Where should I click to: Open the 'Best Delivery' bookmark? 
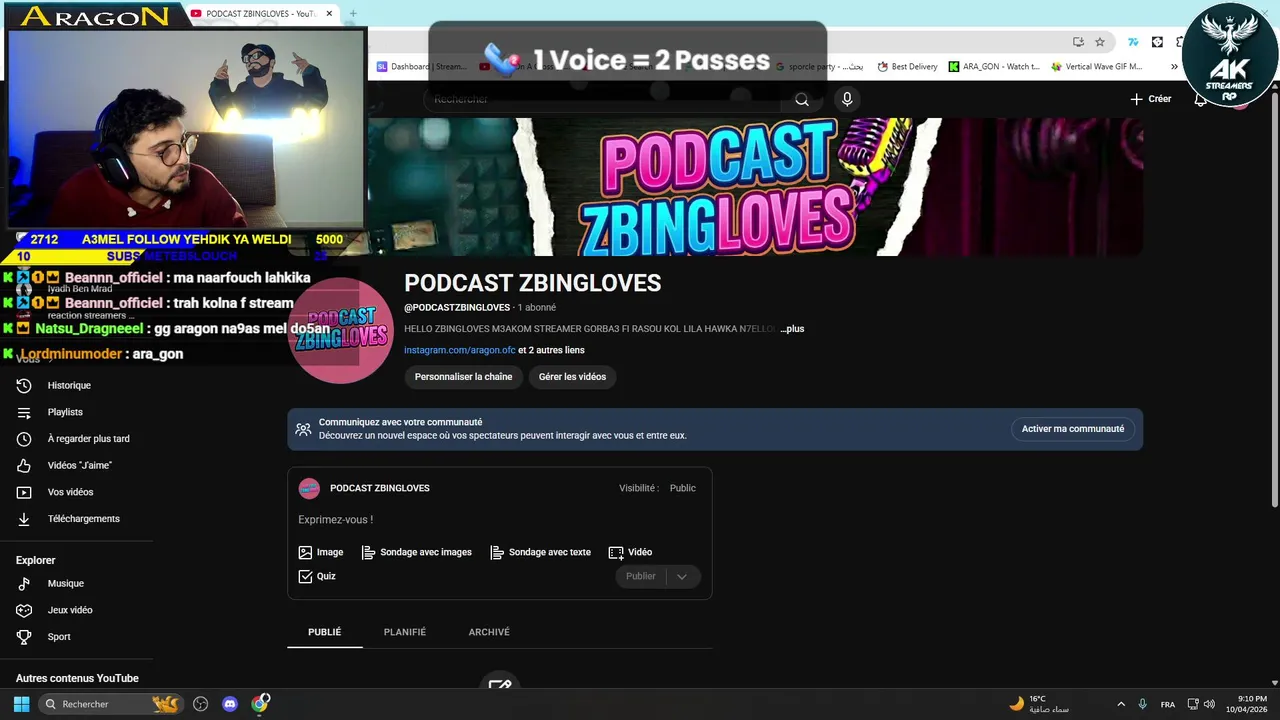tap(907, 67)
